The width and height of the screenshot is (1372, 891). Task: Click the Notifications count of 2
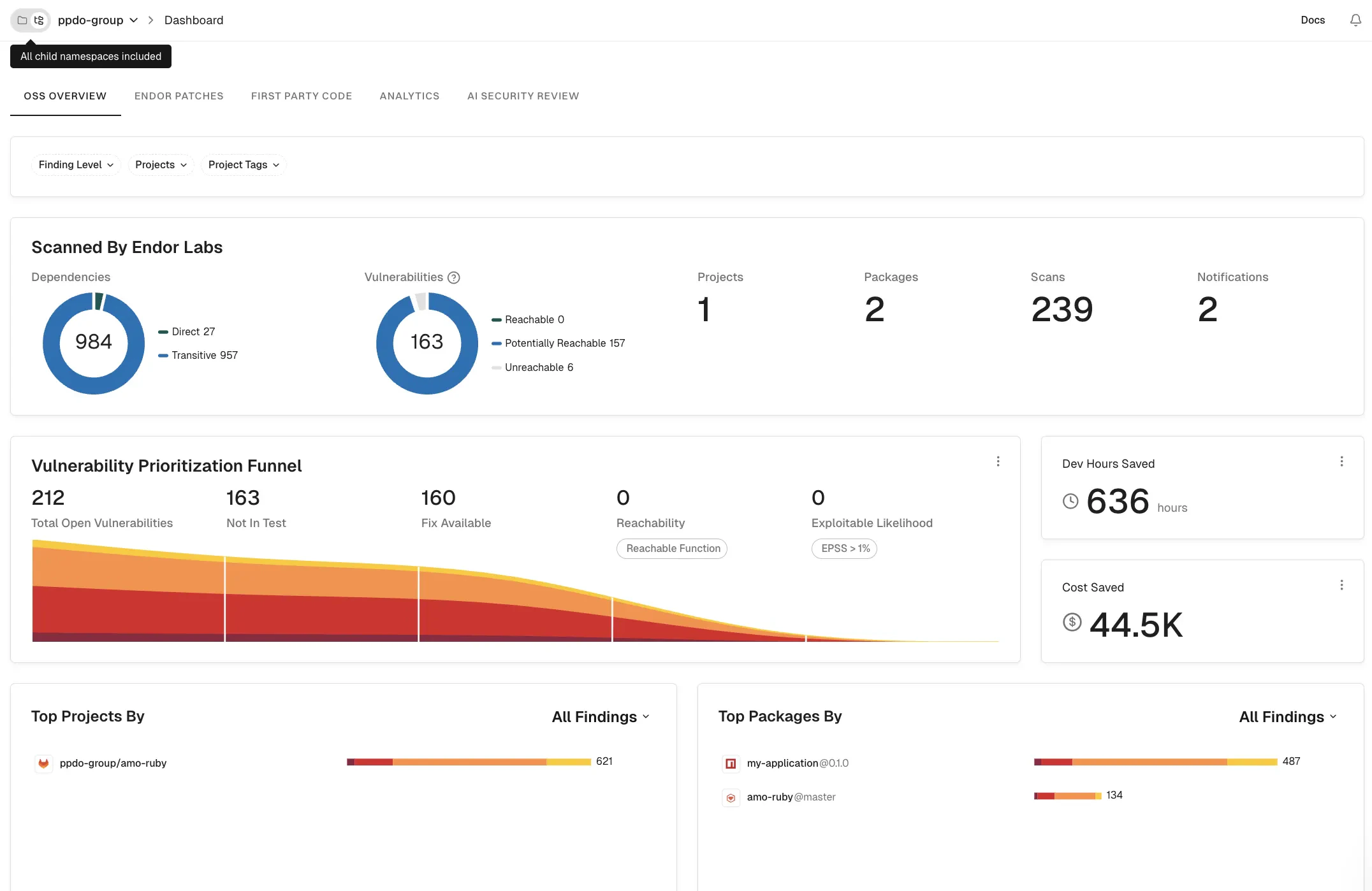1208,310
